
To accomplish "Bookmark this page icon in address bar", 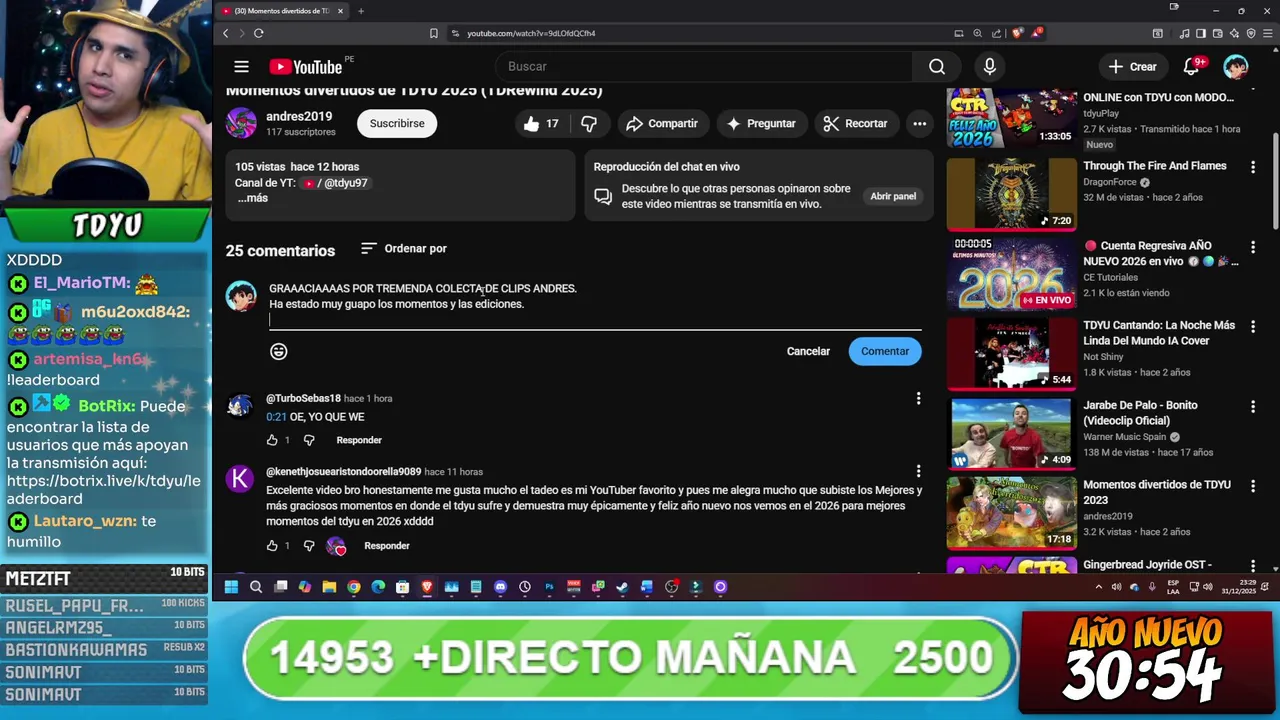I will pos(434,33).
